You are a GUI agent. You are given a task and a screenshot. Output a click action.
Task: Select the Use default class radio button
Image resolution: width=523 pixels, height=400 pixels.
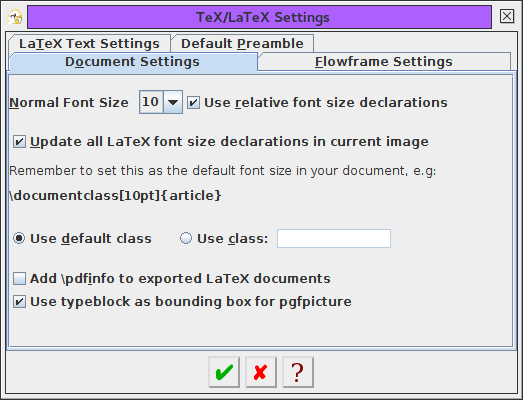tap(19, 238)
